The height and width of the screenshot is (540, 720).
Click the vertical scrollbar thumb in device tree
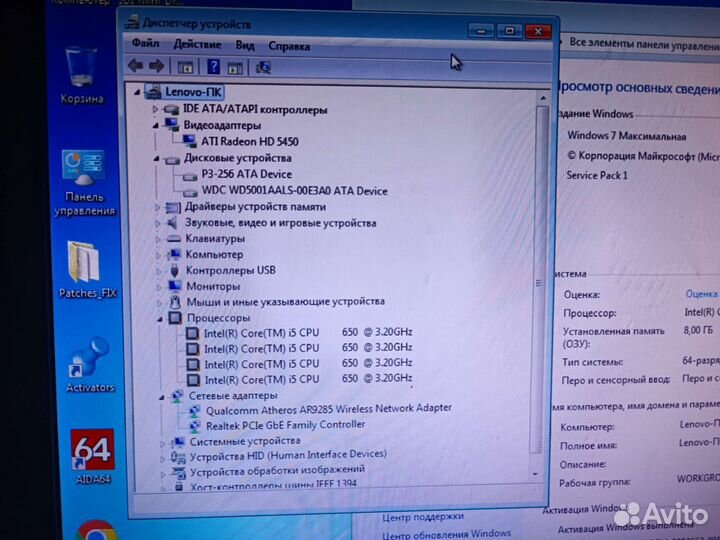(x=540, y=278)
